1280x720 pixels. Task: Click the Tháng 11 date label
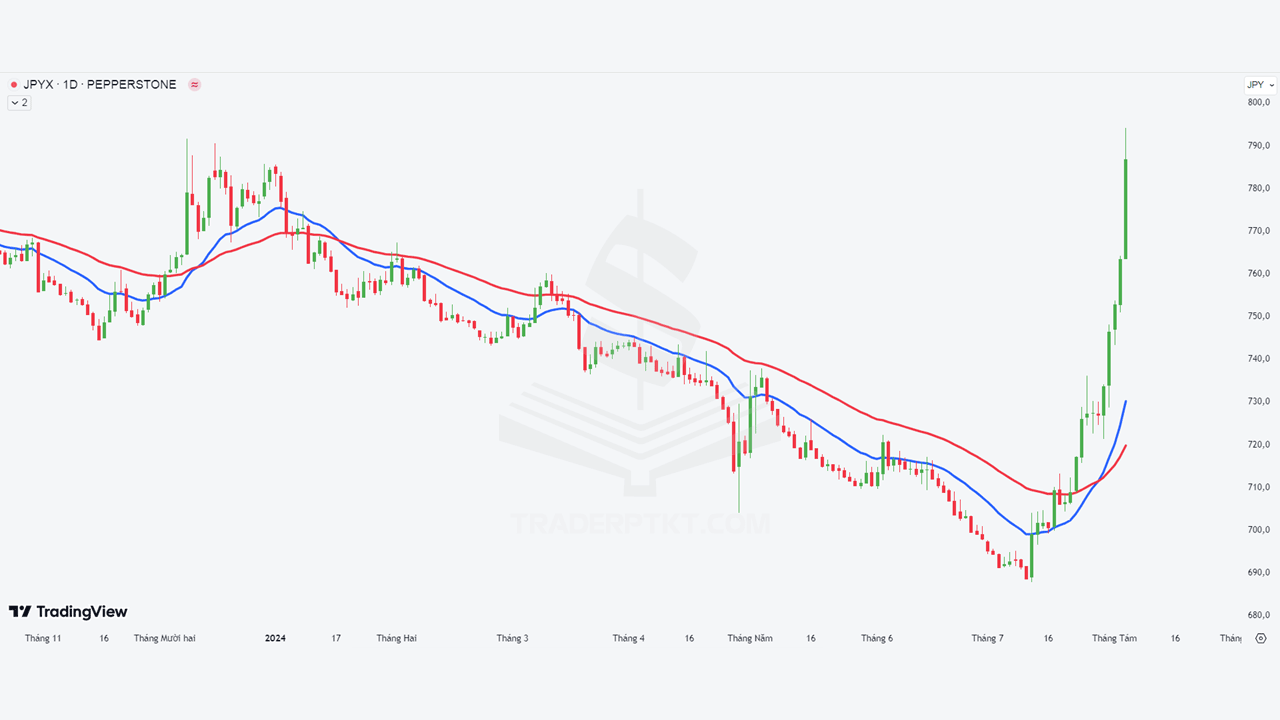coord(43,638)
